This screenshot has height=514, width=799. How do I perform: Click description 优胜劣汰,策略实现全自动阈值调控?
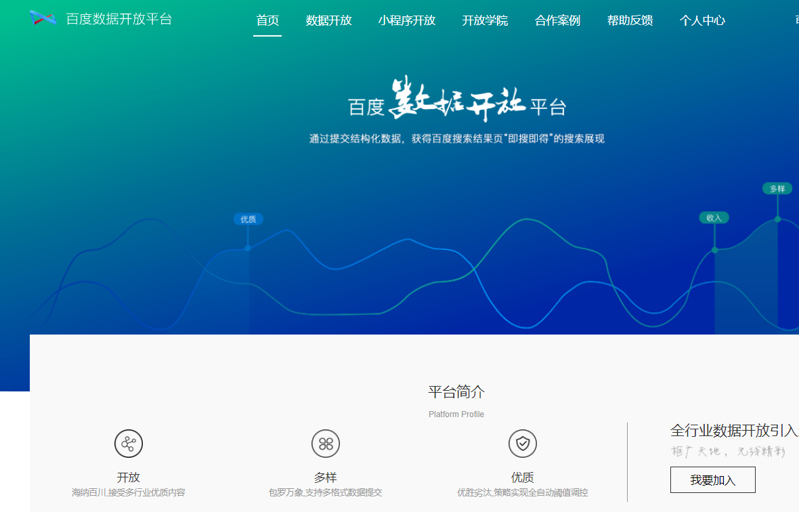point(522,493)
